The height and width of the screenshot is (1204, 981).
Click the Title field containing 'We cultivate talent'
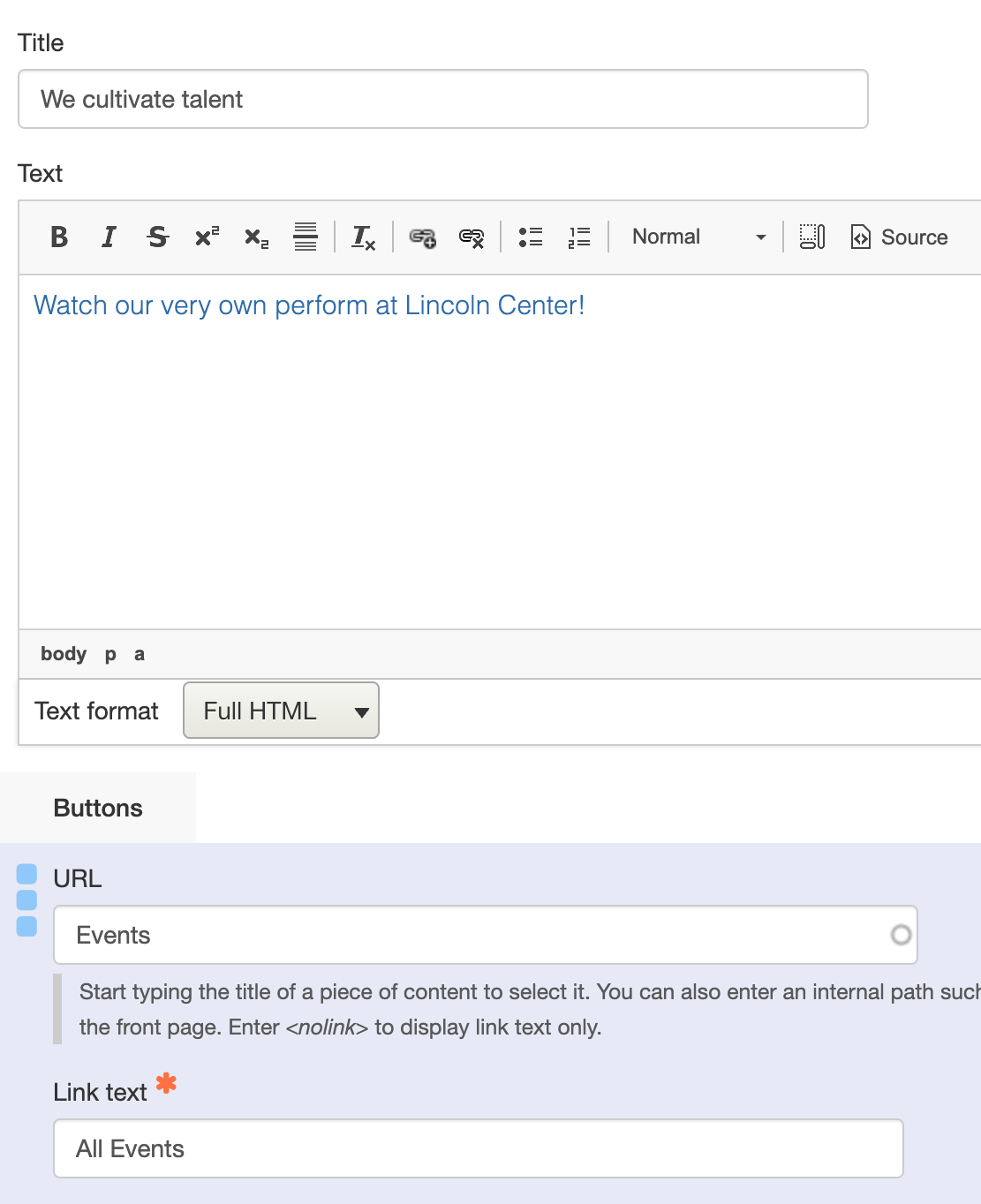click(x=442, y=99)
